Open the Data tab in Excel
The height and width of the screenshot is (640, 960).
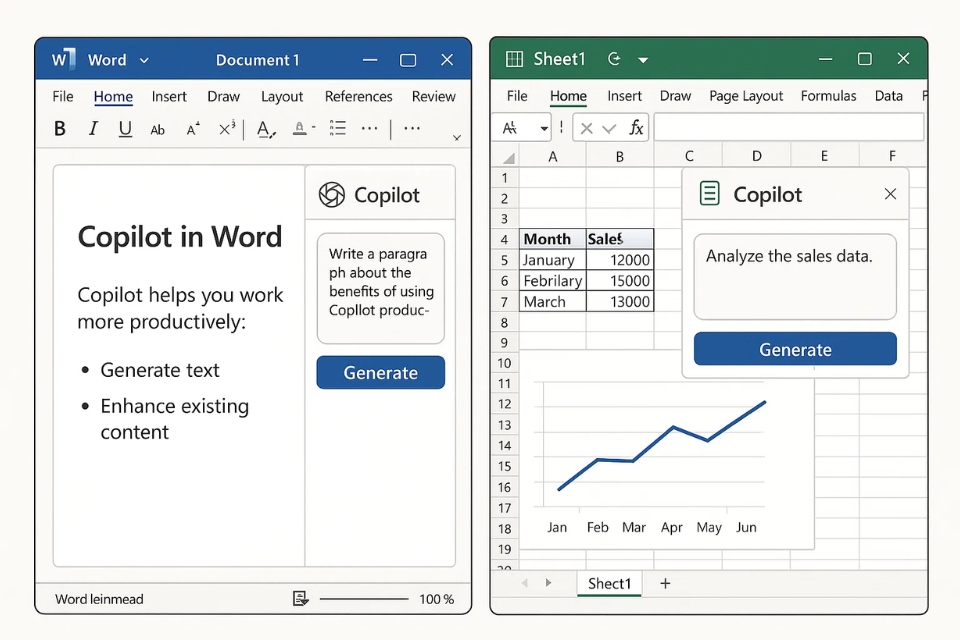click(x=888, y=96)
